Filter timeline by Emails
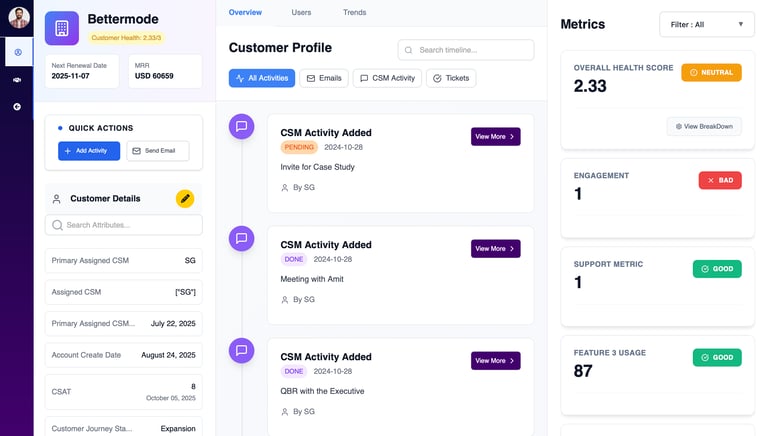This screenshot has width=768, height=436. click(324, 78)
